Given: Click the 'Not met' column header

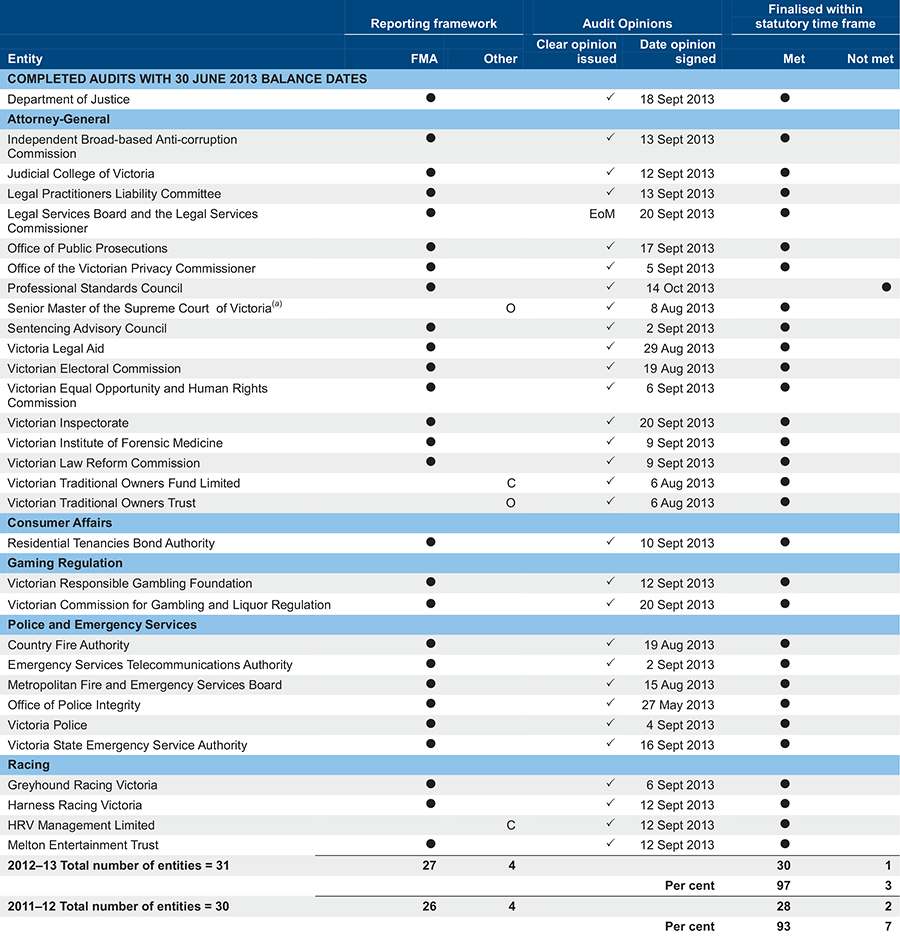Looking at the screenshot, I should pyautogui.click(x=870, y=59).
